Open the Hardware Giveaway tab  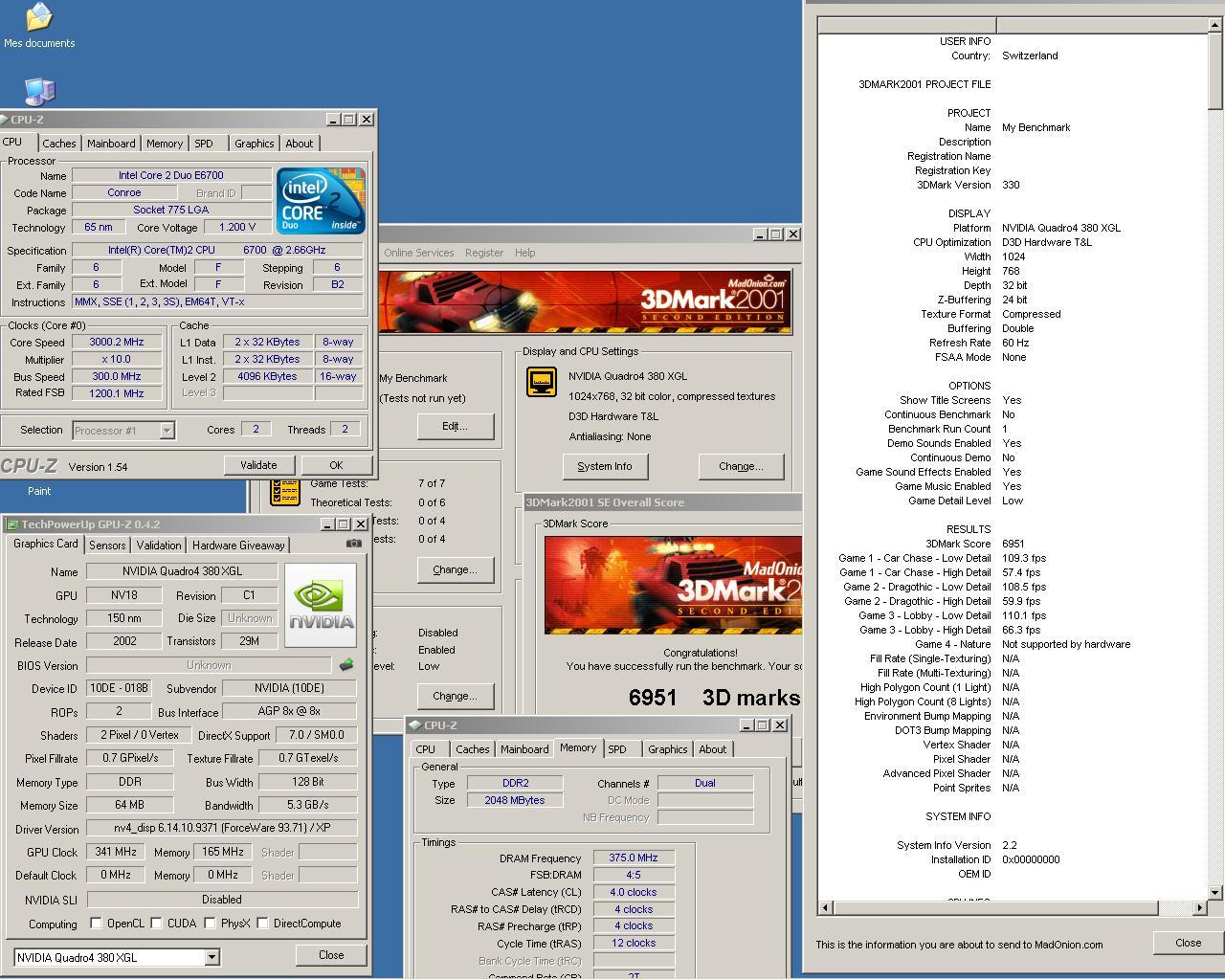pyautogui.click(x=238, y=545)
